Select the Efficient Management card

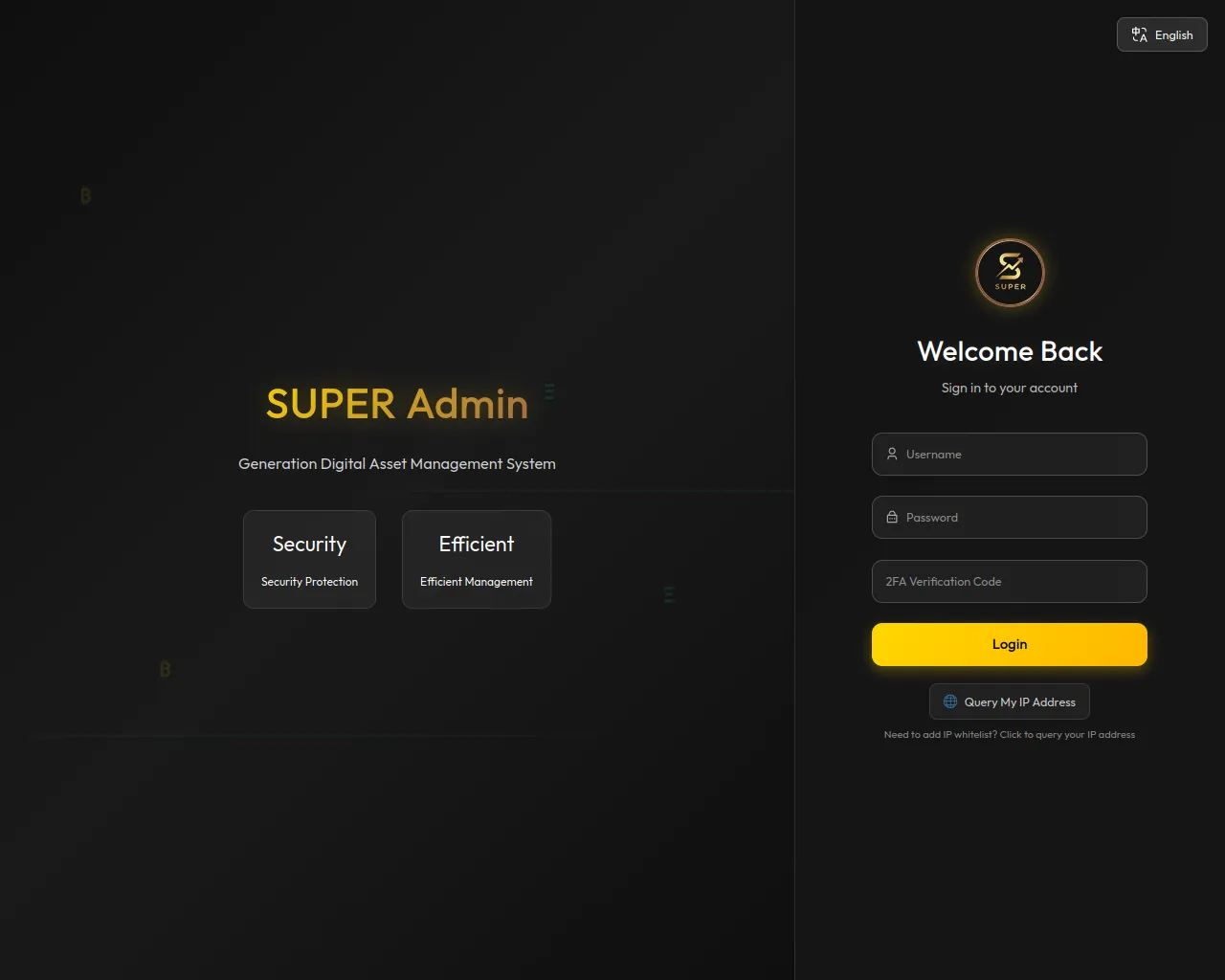click(x=477, y=559)
